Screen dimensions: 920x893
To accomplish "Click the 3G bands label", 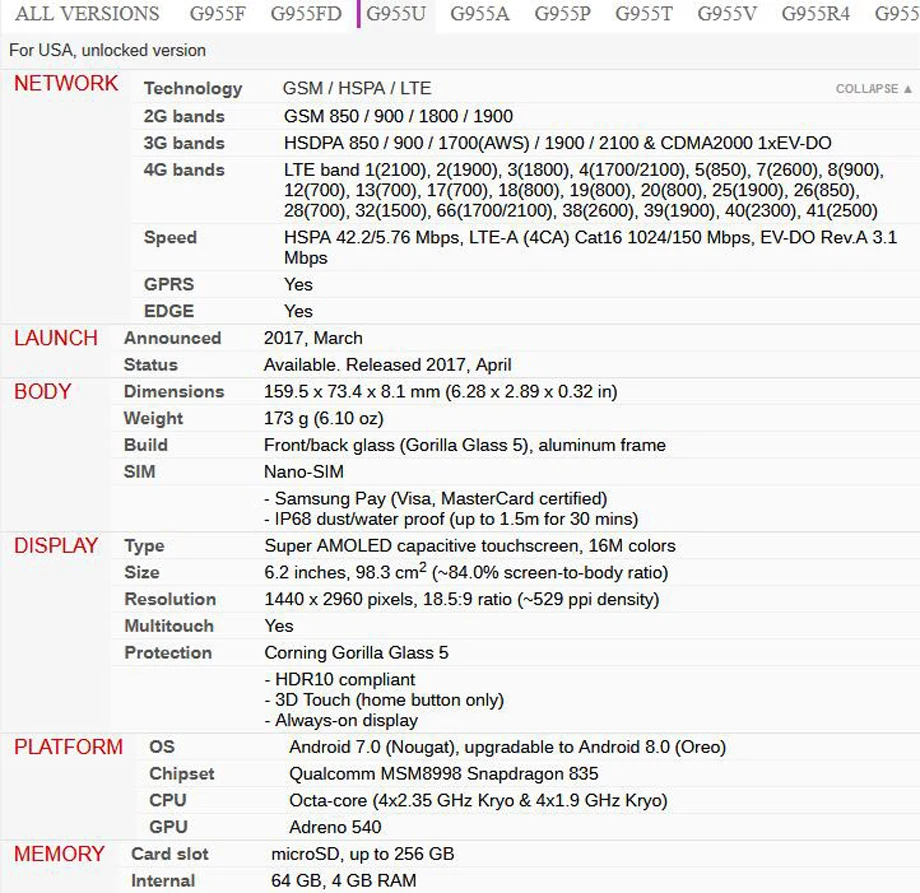I will [x=184, y=143].
